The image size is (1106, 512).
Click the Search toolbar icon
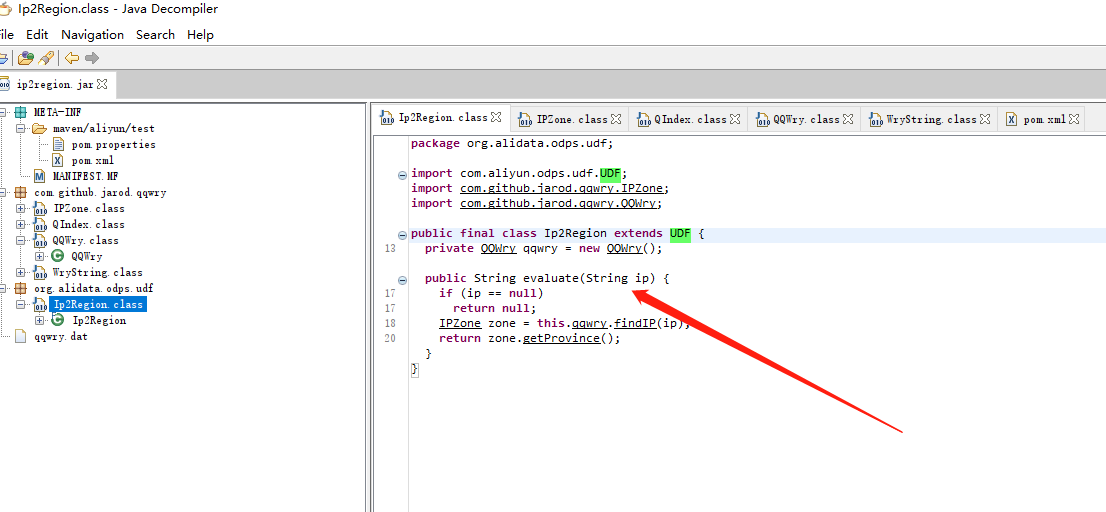coord(47,58)
